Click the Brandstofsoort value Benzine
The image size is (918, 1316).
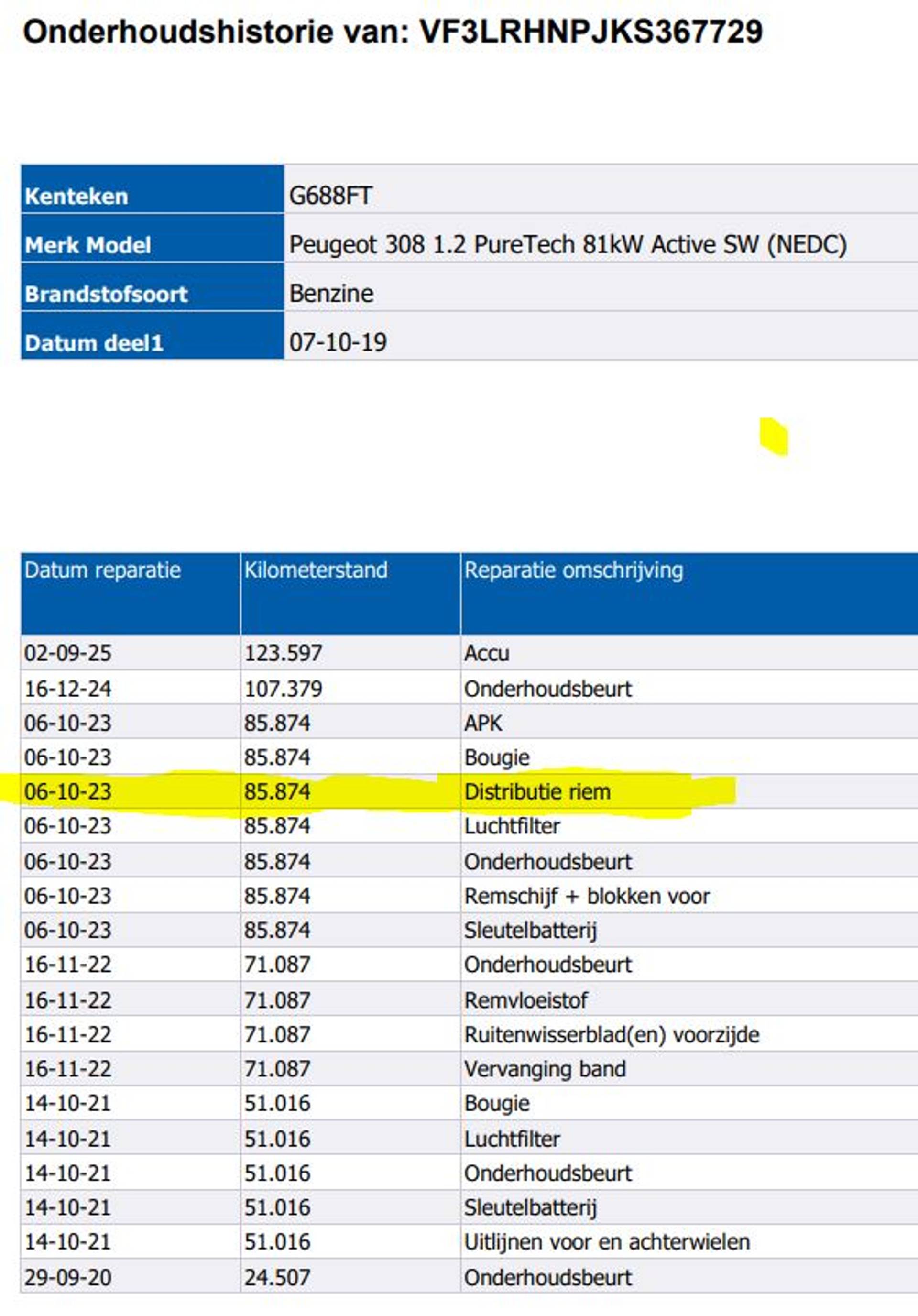(331, 294)
